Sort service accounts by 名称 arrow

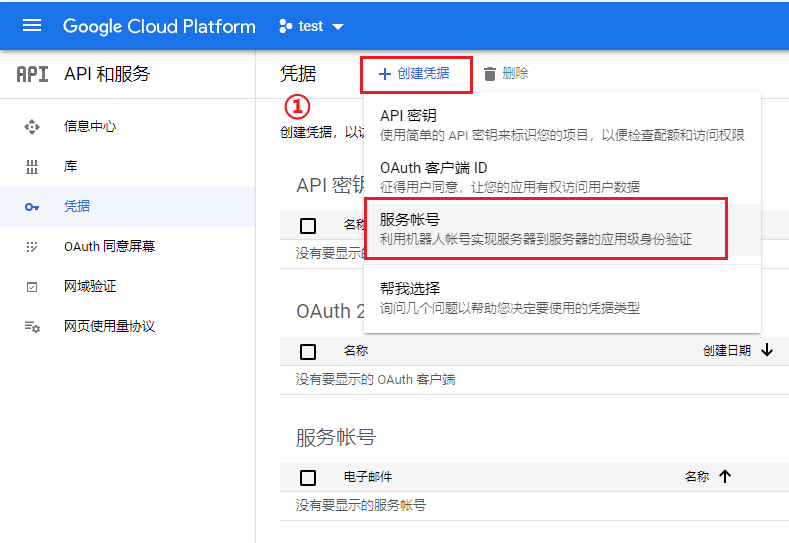point(725,476)
